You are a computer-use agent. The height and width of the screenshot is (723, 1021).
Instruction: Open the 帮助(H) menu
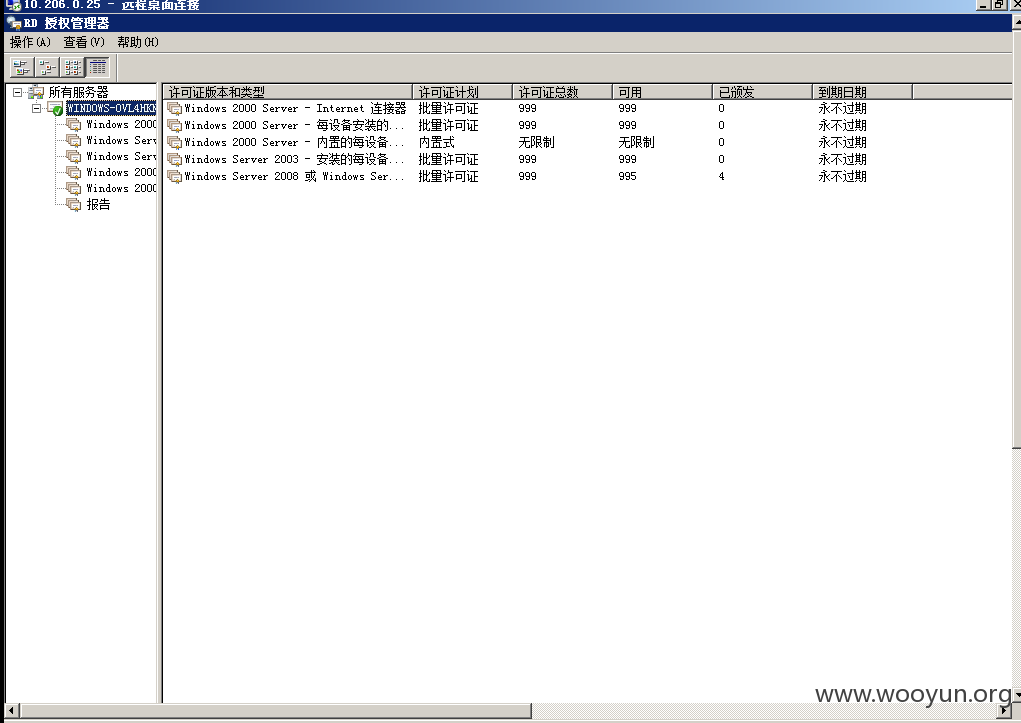pos(137,42)
